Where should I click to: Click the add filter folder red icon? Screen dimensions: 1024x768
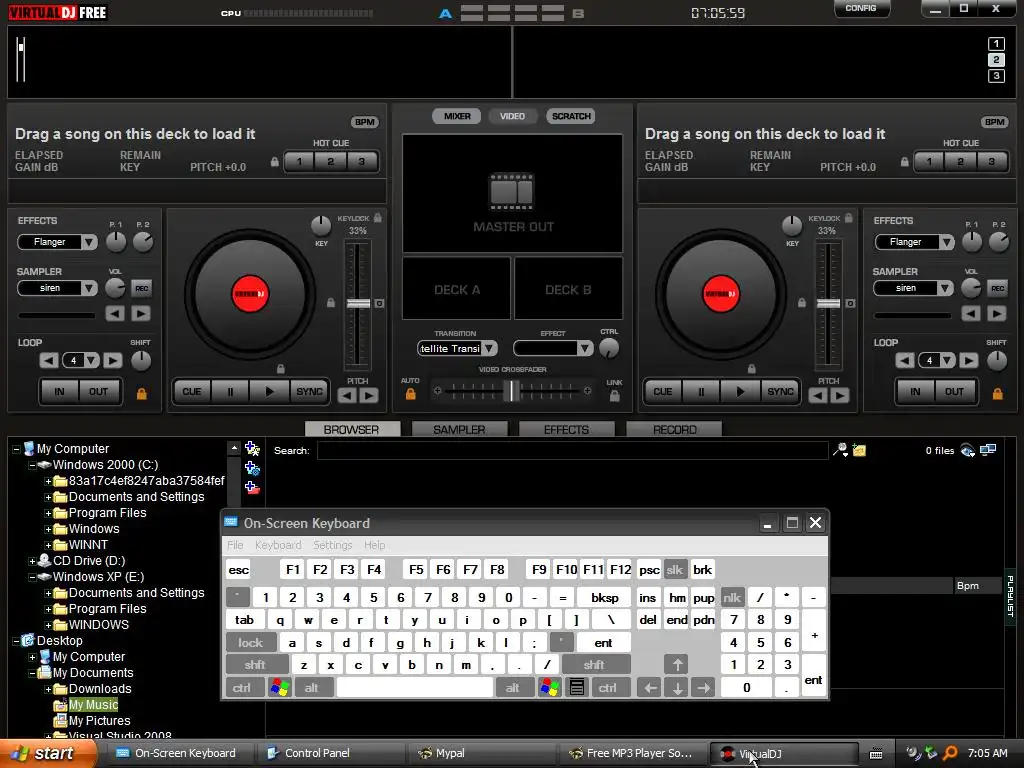point(252,487)
